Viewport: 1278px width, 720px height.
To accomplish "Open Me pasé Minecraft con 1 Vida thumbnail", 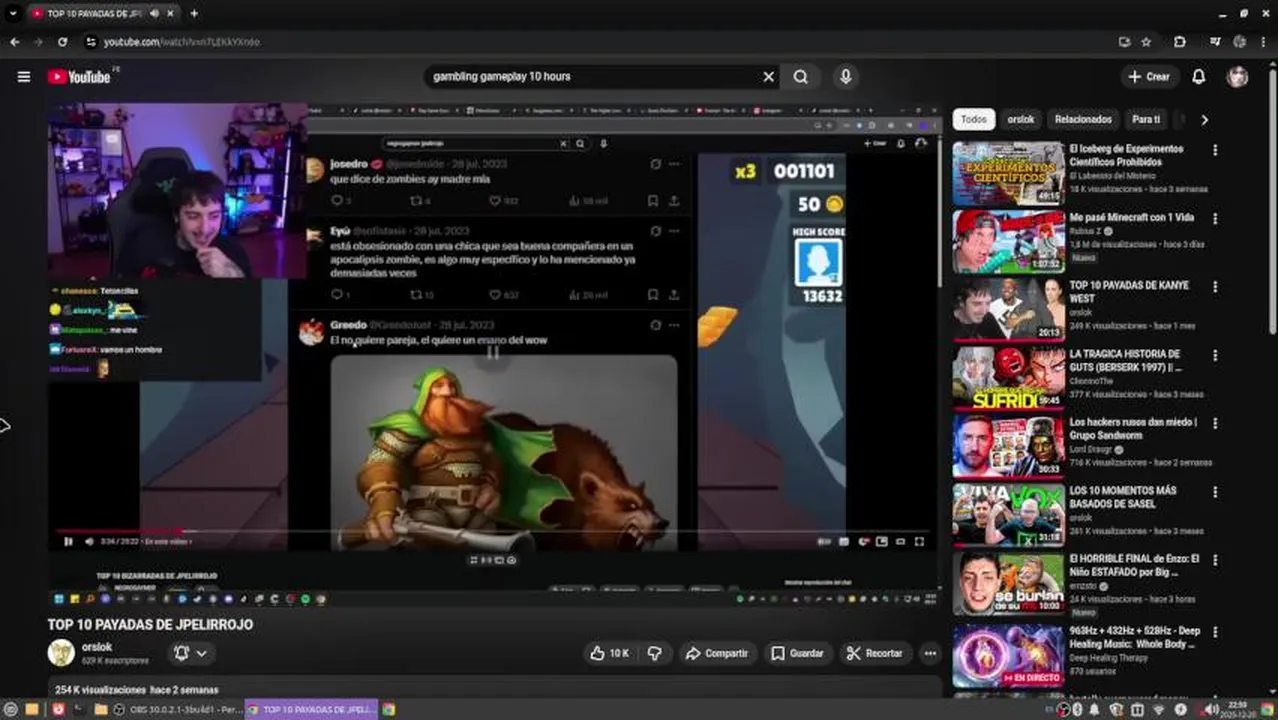I will [1008, 242].
